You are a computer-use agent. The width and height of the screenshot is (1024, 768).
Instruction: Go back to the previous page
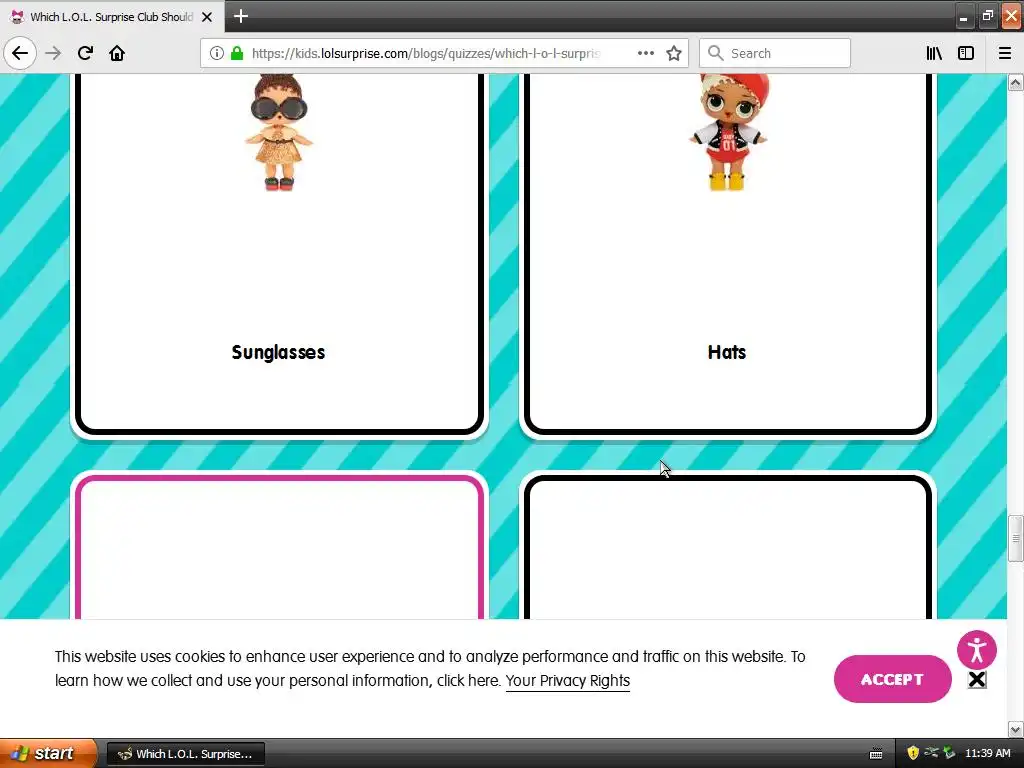20,53
